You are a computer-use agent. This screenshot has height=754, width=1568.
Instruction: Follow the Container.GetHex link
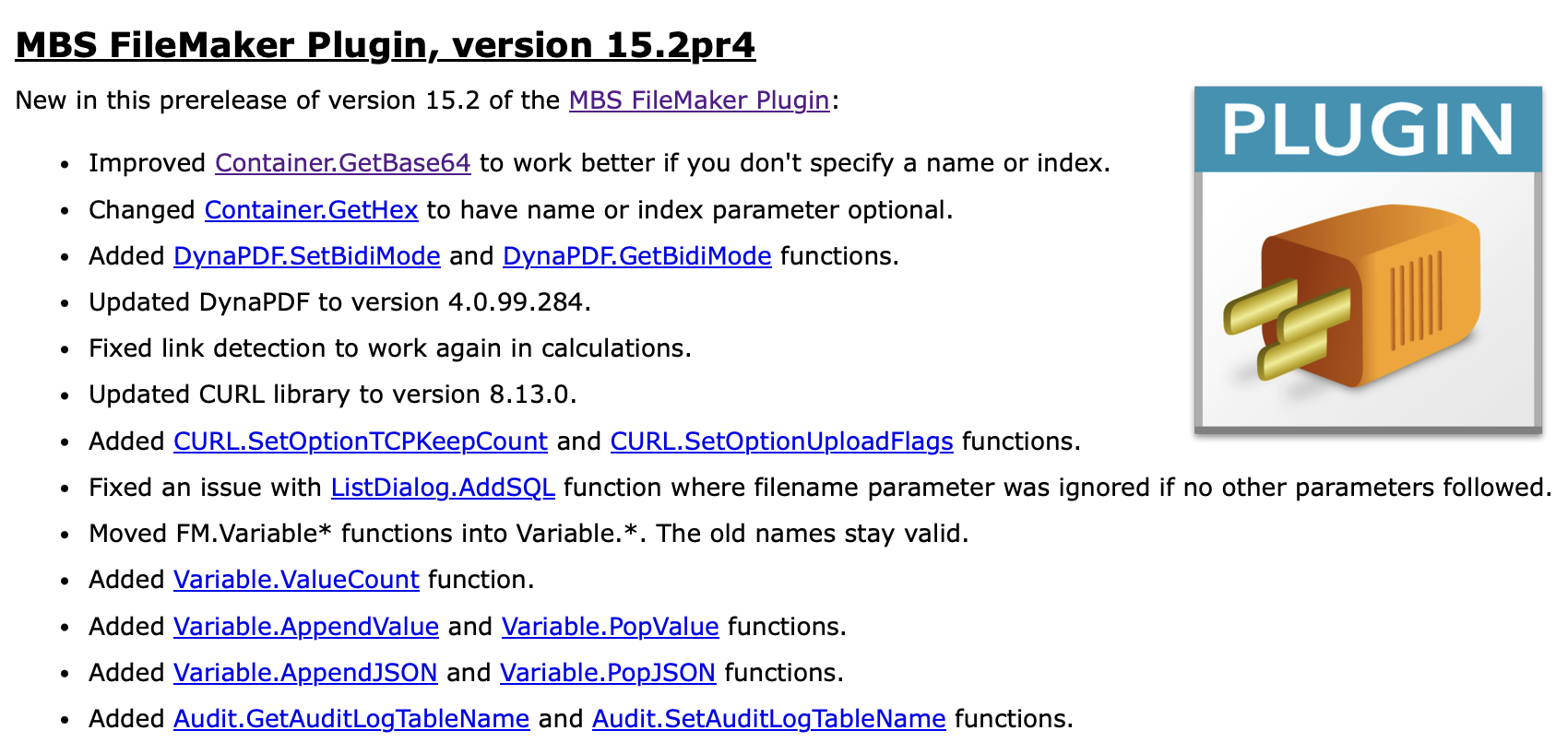tap(312, 210)
